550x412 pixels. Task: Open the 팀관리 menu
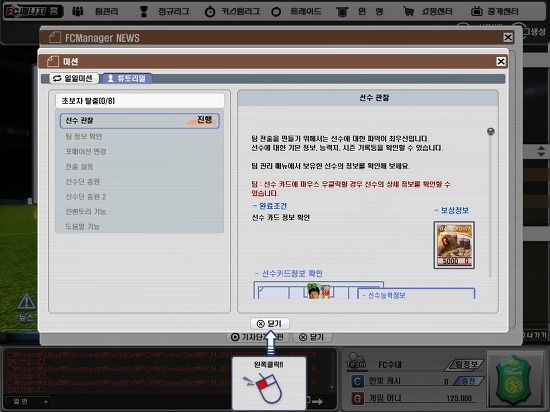click(x=95, y=12)
